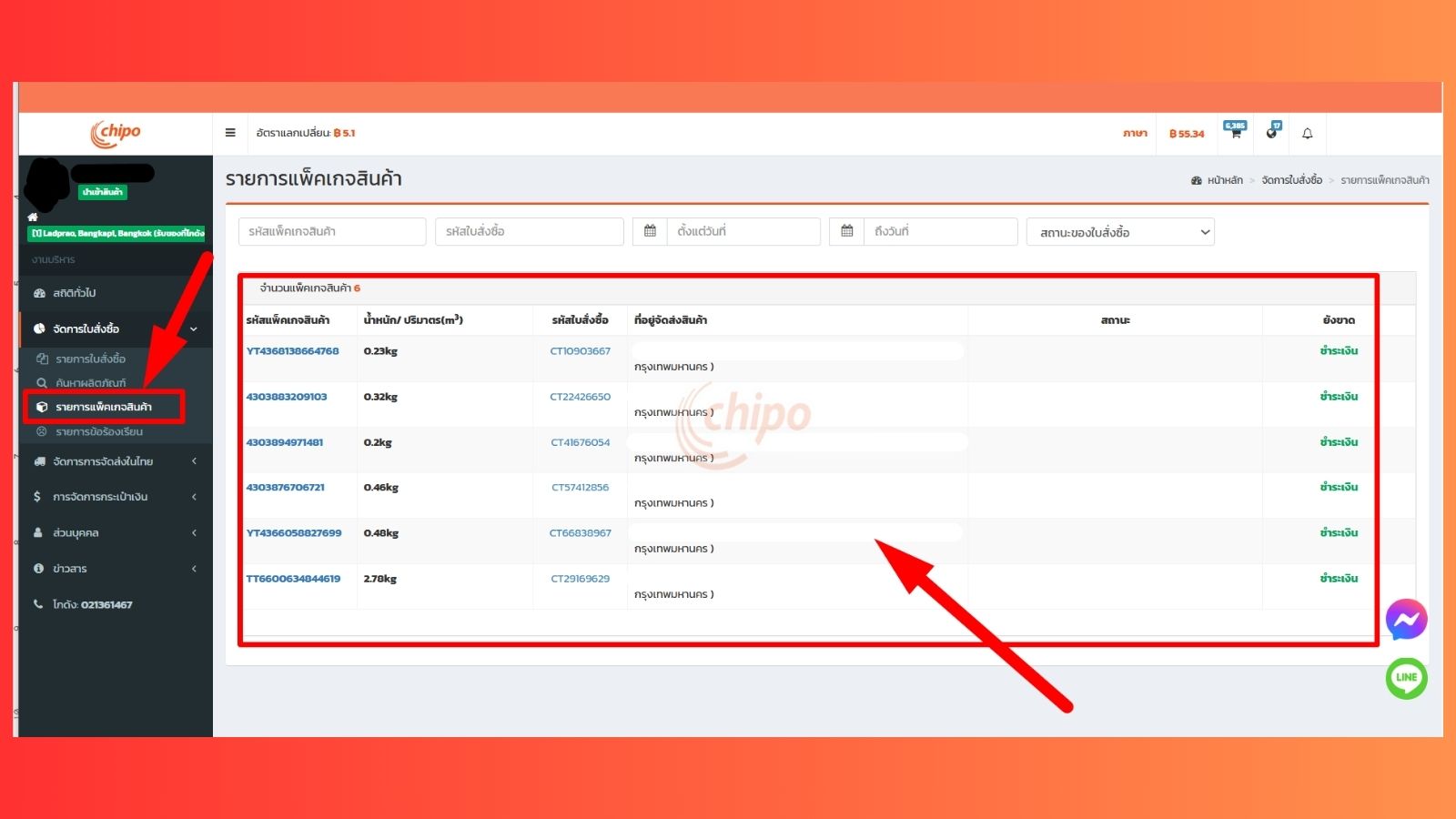Click the hamburger menu icon
This screenshot has height=819, width=1456.
tap(230, 133)
